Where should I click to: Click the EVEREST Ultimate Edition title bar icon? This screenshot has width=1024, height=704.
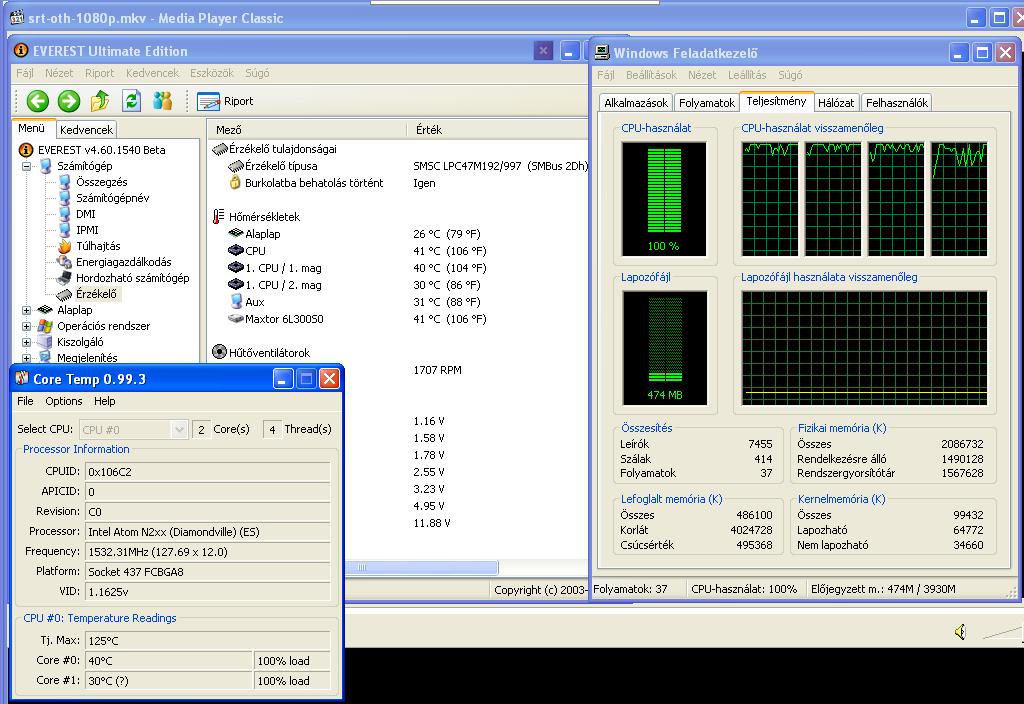(21, 50)
